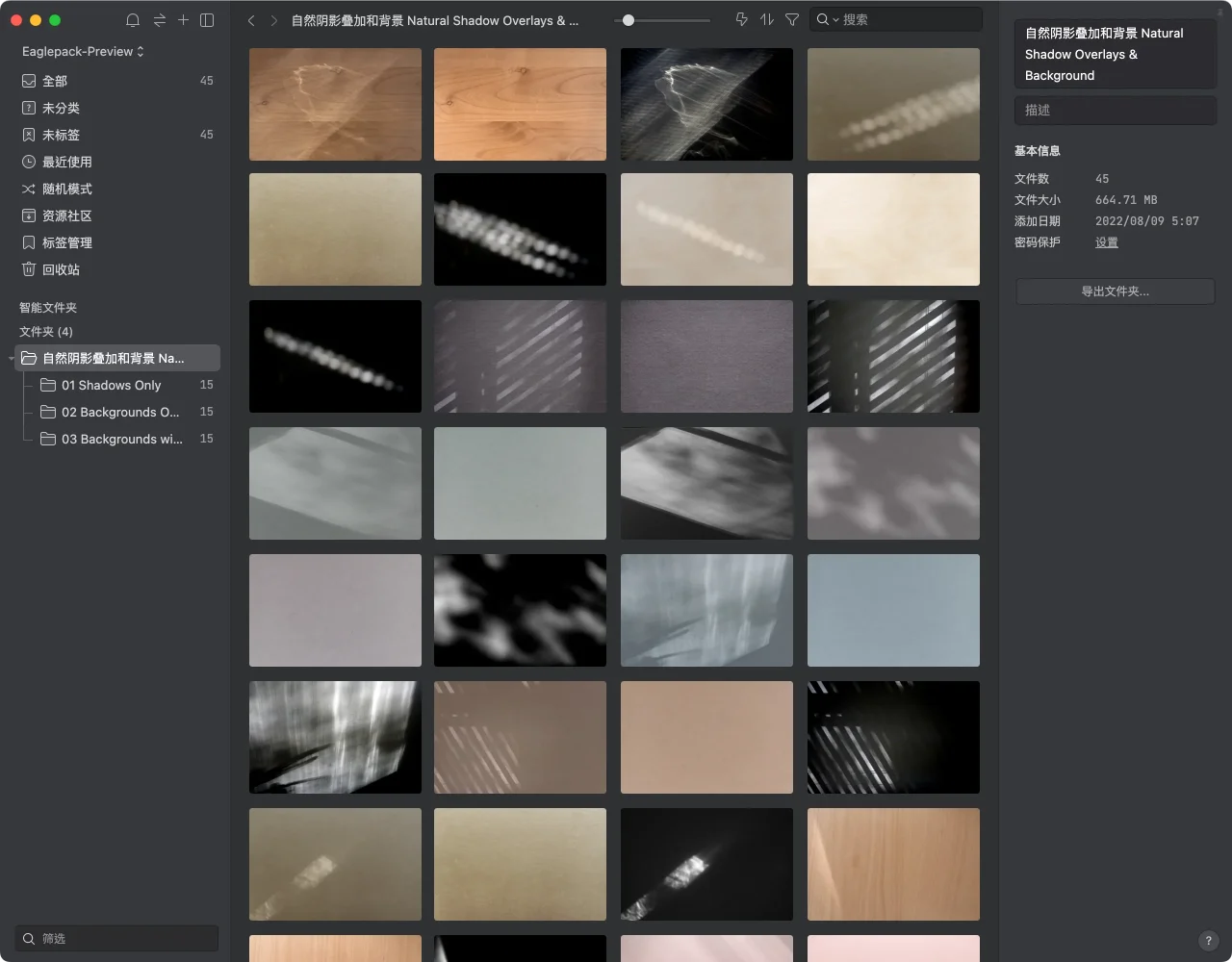The image size is (1232, 962).
Task: Select the black diagonal bokeh thumbnail, second row
Action: (x=520, y=229)
